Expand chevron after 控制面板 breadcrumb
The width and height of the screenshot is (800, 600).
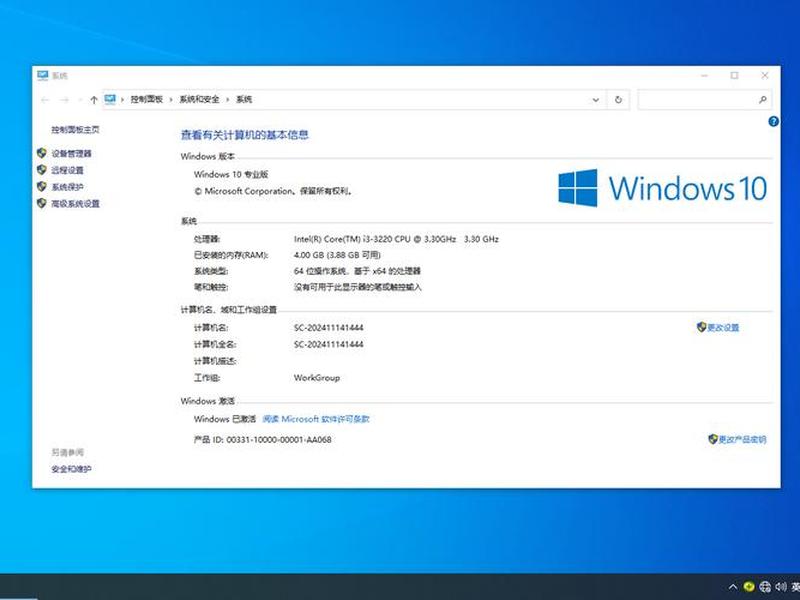(x=171, y=100)
